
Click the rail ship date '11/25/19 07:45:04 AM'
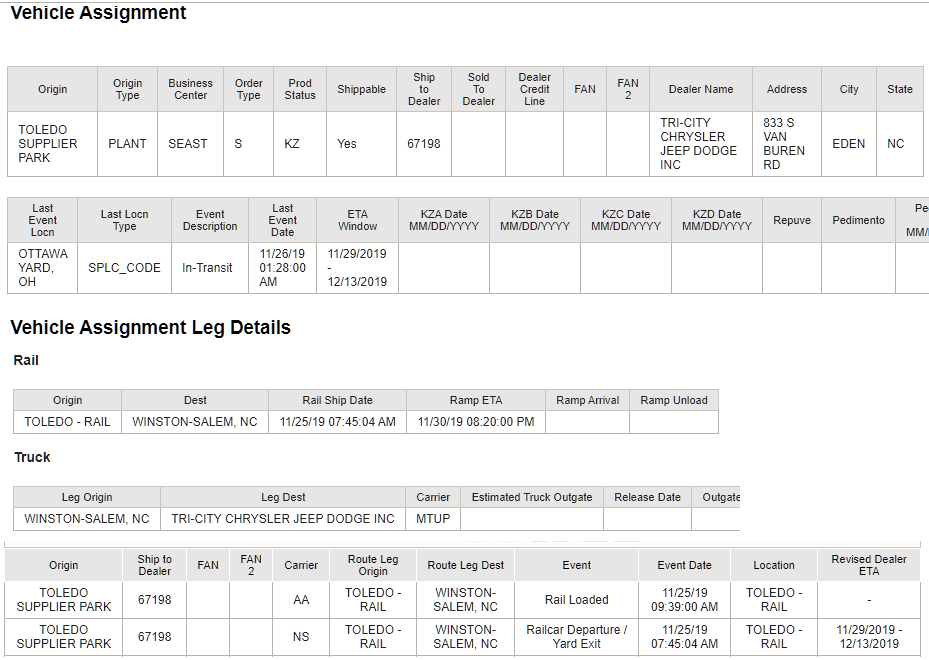point(337,422)
